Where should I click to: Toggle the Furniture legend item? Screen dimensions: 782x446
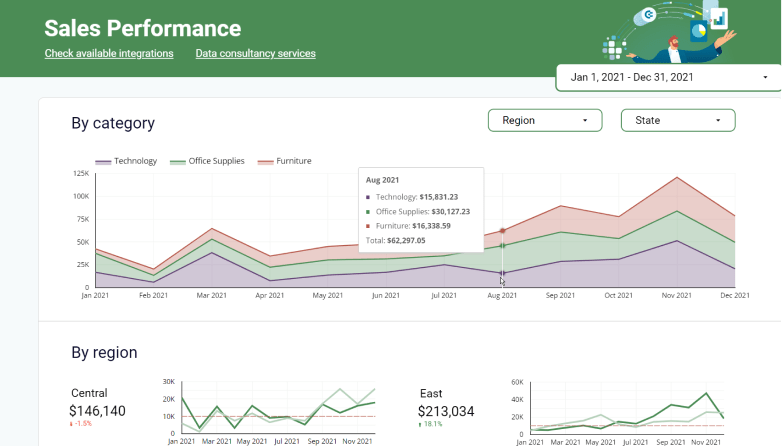click(284, 161)
